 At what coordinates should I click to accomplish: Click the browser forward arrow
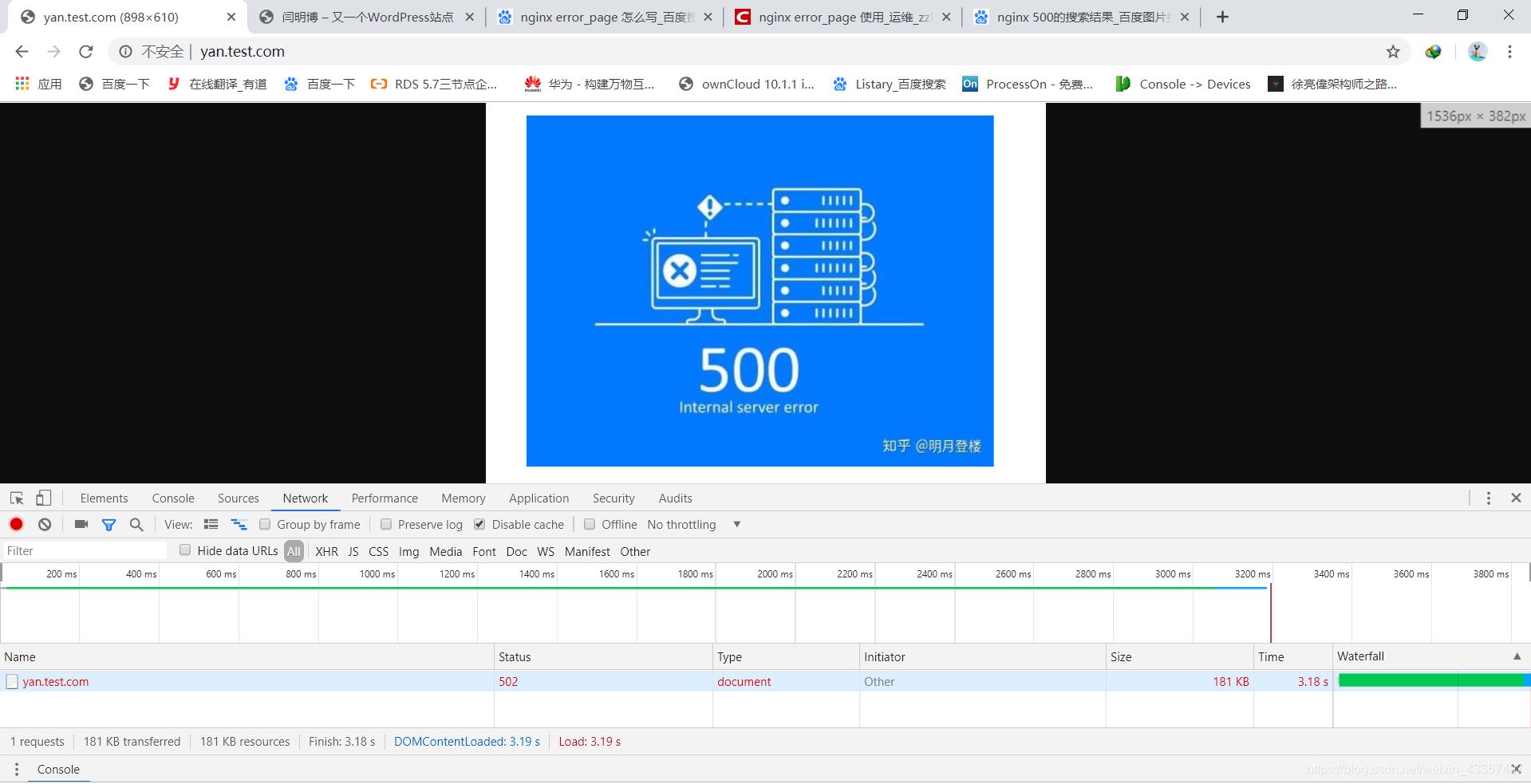(53, 51)
